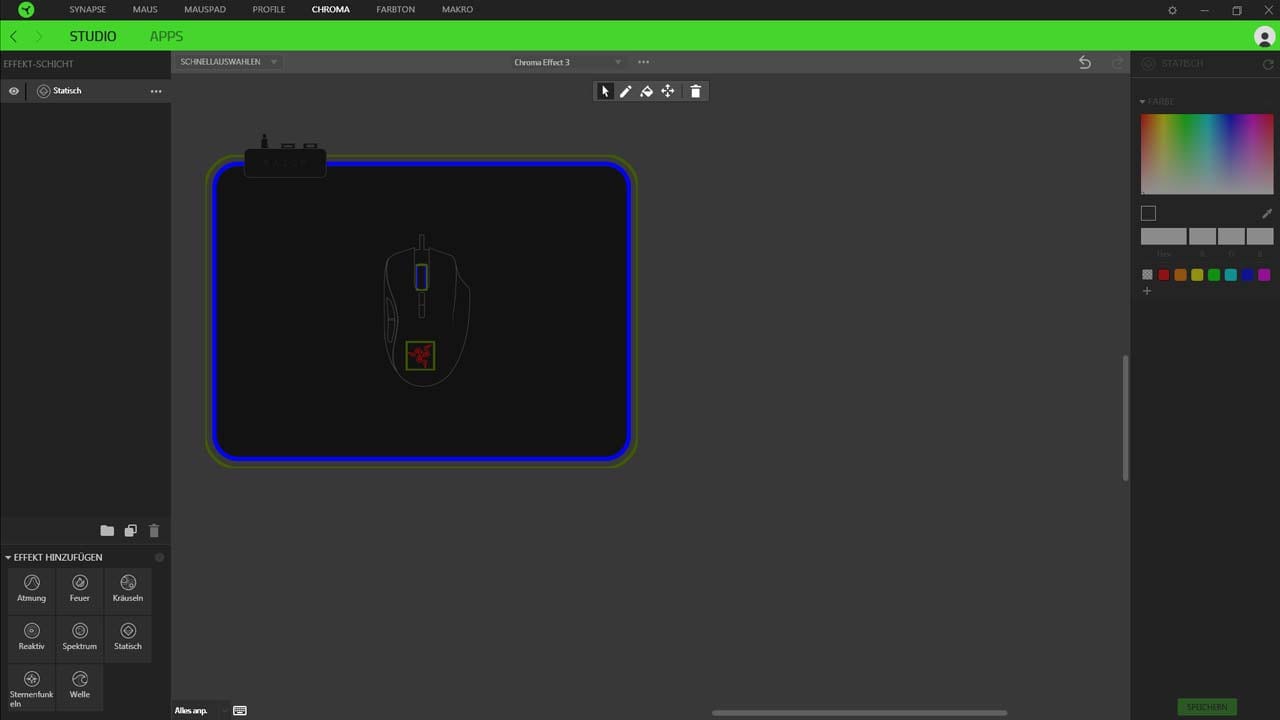Screen dimensions: 1280x720
Task: Add the Spektrum effect
Action: tap(80, 636)
